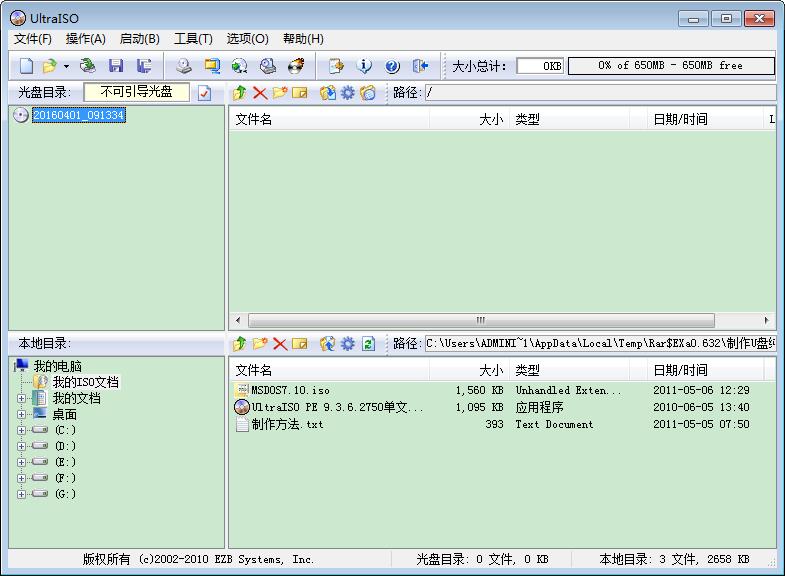Open the 选项(O) menu
Image resolution: width=785 pixels, height=576 pixels.
click(x=247, y=39)
